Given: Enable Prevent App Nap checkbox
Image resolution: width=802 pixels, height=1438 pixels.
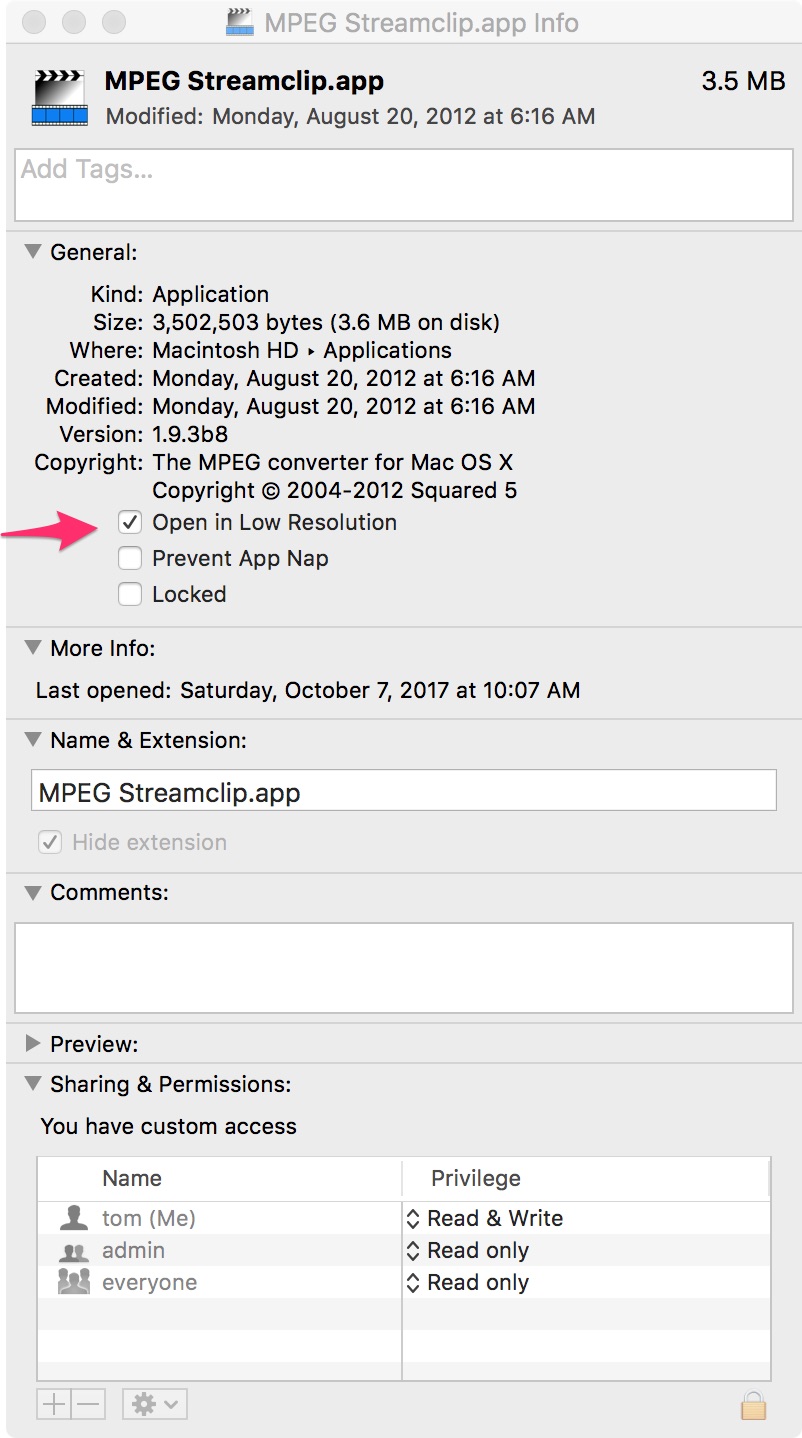Looking at the screenshot, I should [x=130, y=558].
